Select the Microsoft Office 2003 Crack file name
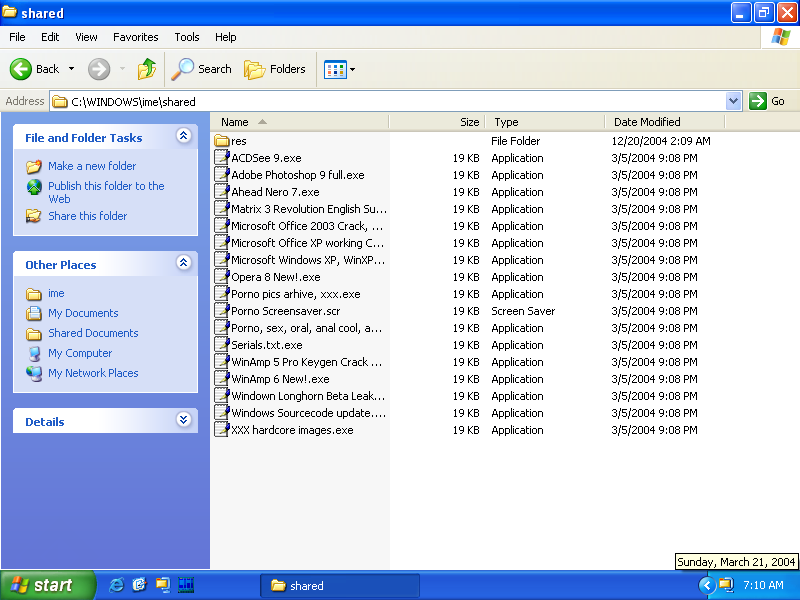Image resolution: width=800 pixels, height=600 pixels. 307,226
